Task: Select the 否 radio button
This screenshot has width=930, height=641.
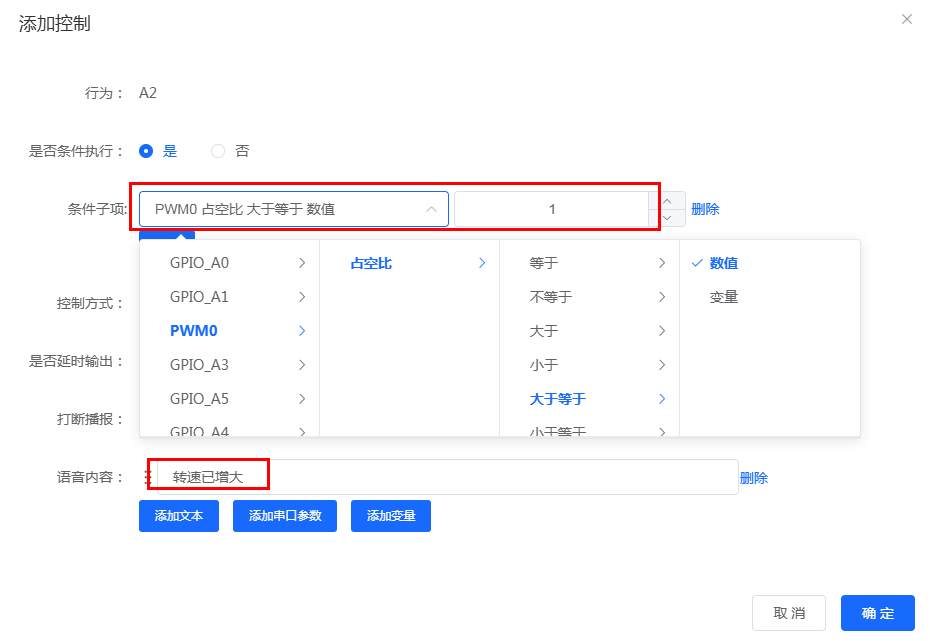Action: pyautogui.click(x=218, y=149)
